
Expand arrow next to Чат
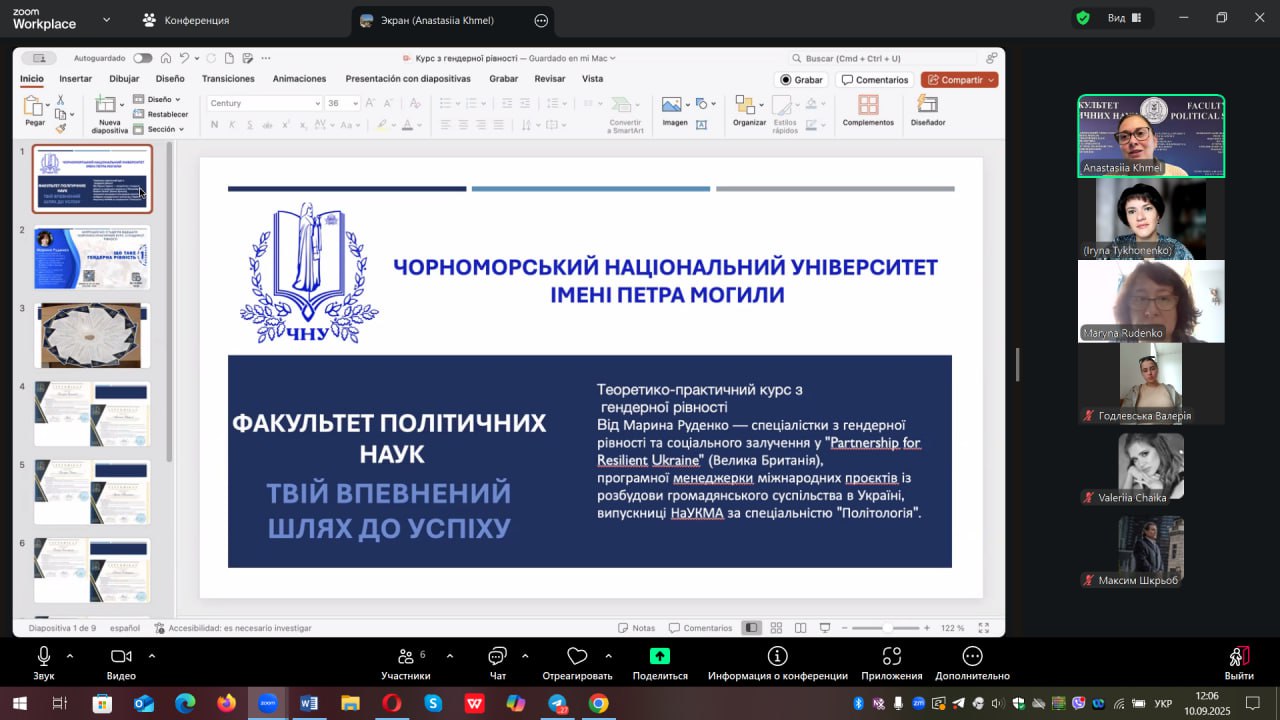click(526, 657)
